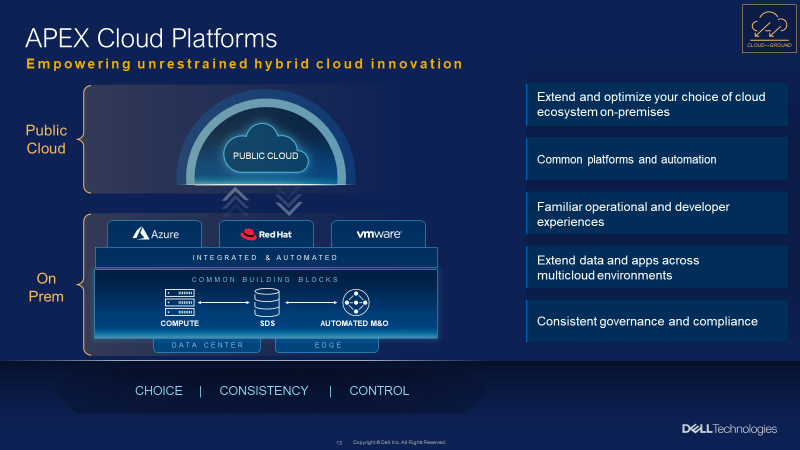This screenshot has width=800, height=450.
Task: Click the CONSISTENCY label
Action: (x=264, y=391)
